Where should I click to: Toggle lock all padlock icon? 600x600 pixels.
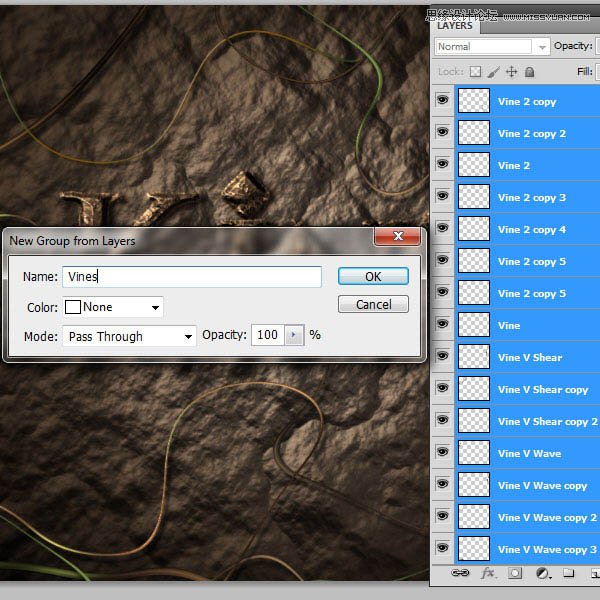[x=529, y=72]
